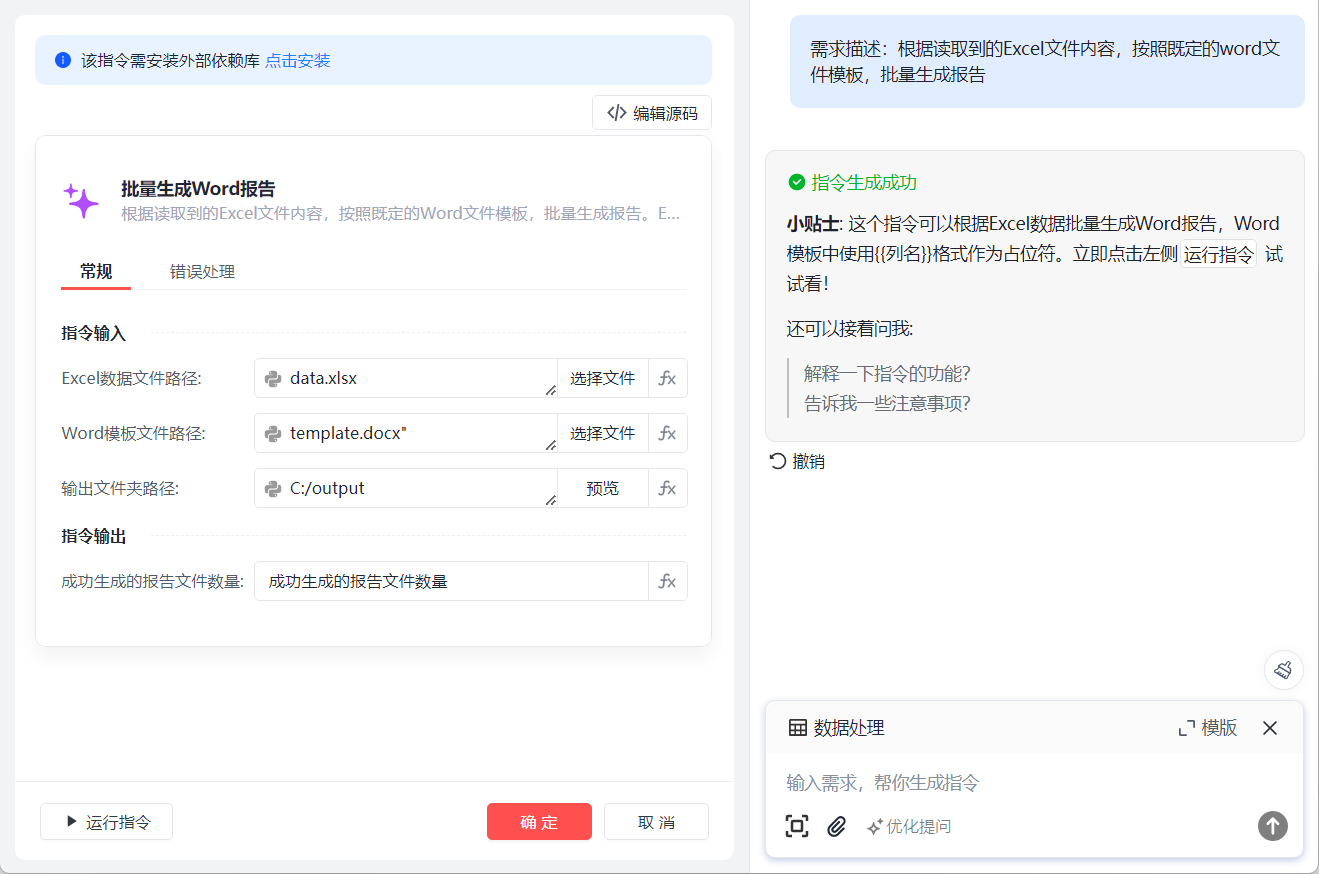Click the 批量生成Word报告 title
The height and width of the screenshot is (874, 1319).
[198, 188]
